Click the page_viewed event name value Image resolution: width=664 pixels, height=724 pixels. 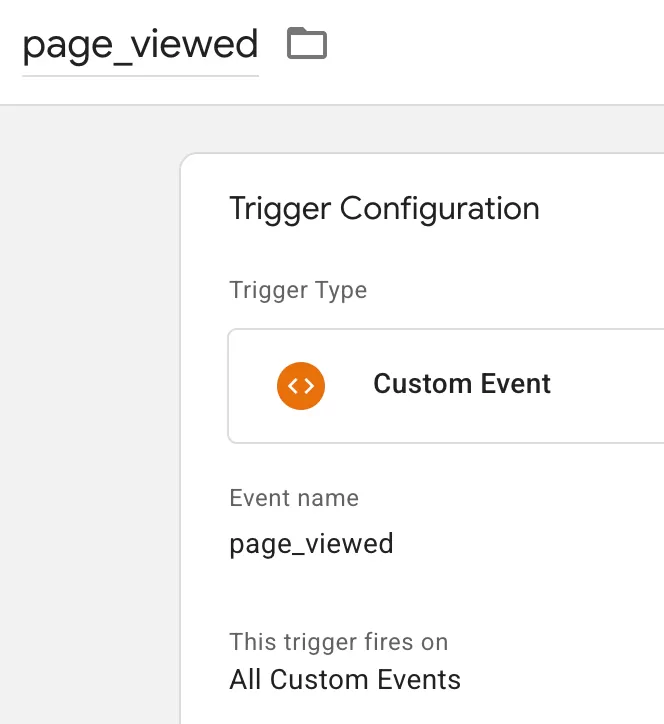[311, 544]
